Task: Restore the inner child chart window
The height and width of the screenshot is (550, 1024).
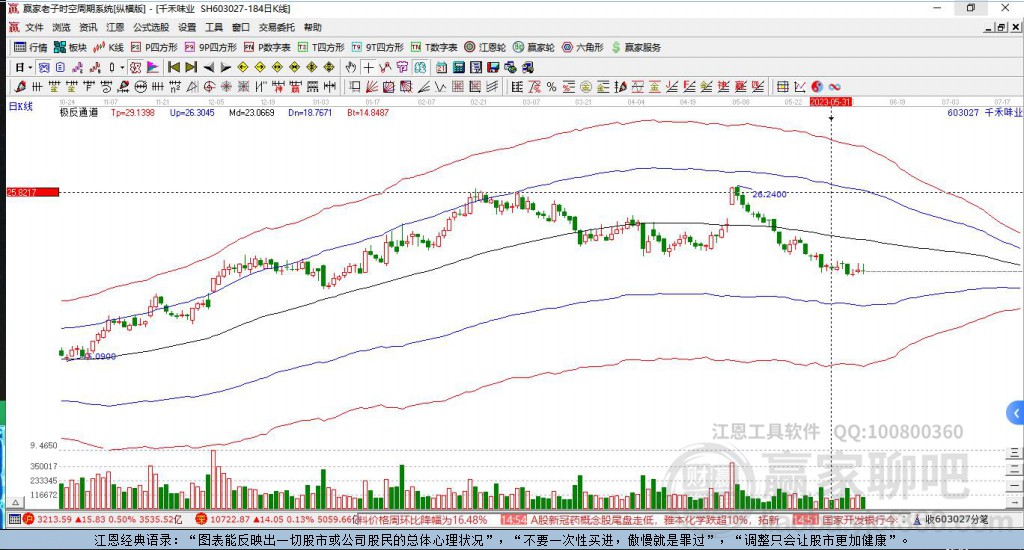Action: pos(1001,27)
